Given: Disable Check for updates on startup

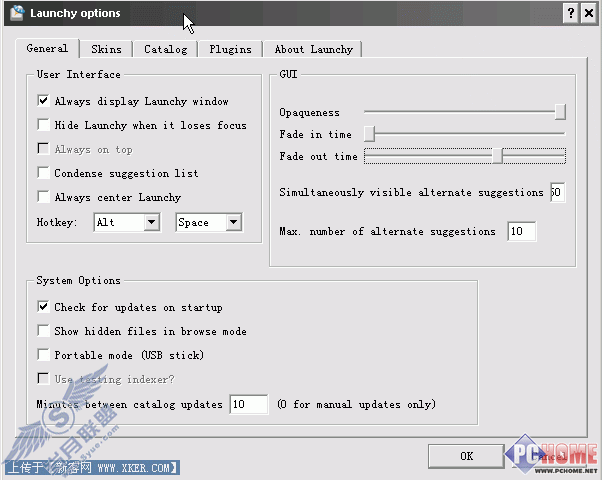Looking at the screenshot, I should (x=43, y=307).
